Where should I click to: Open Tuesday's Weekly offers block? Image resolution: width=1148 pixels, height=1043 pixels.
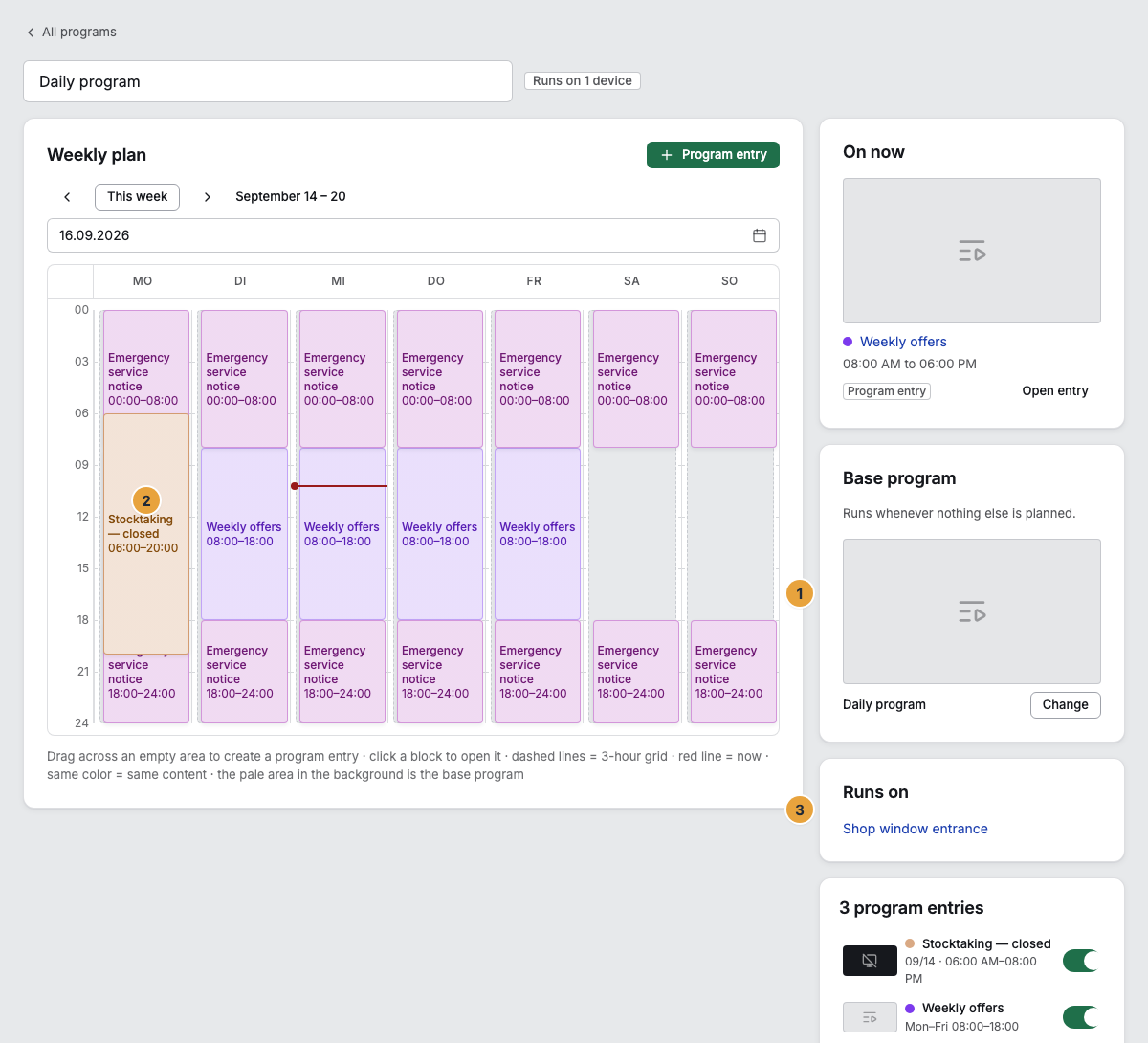click(244, 534)
